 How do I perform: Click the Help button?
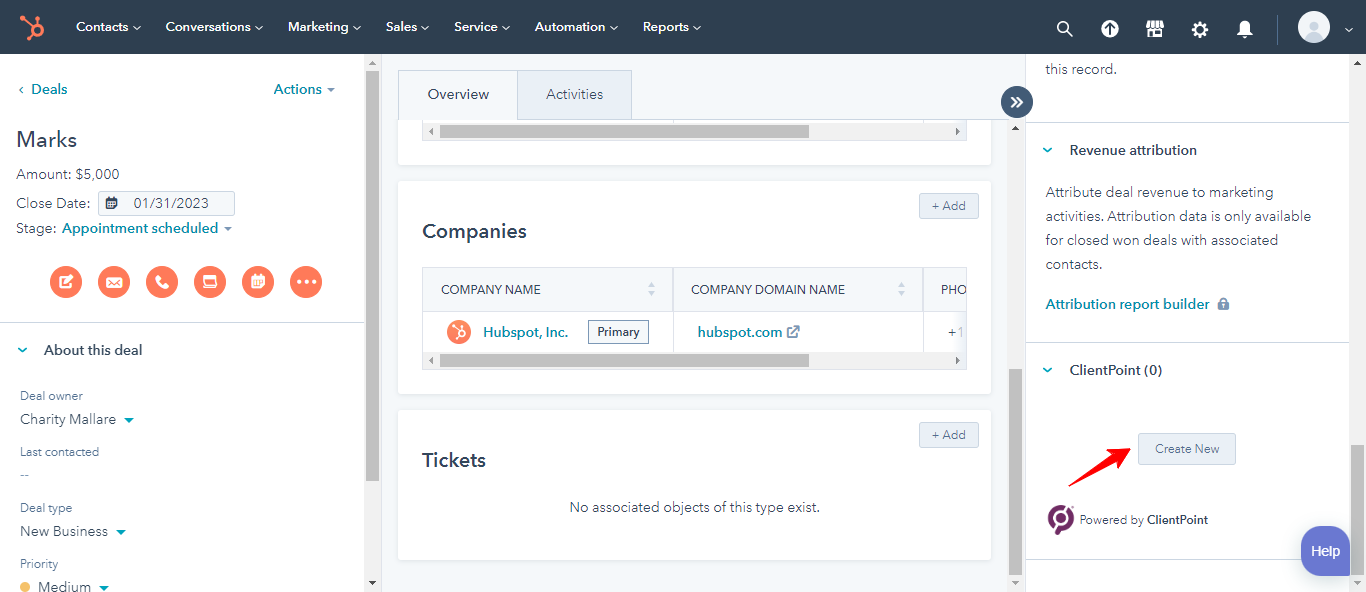[1325, 551]
